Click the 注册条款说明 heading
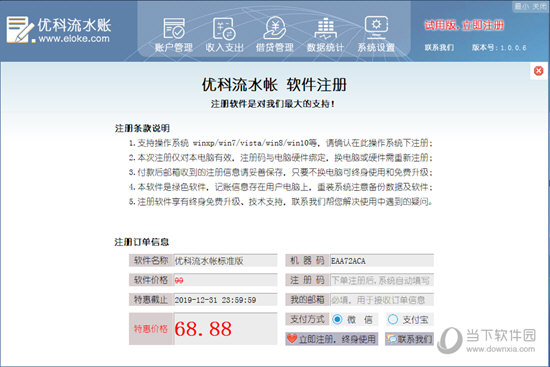The width and height of the screenshot is (550, 367). click(142, 128)
